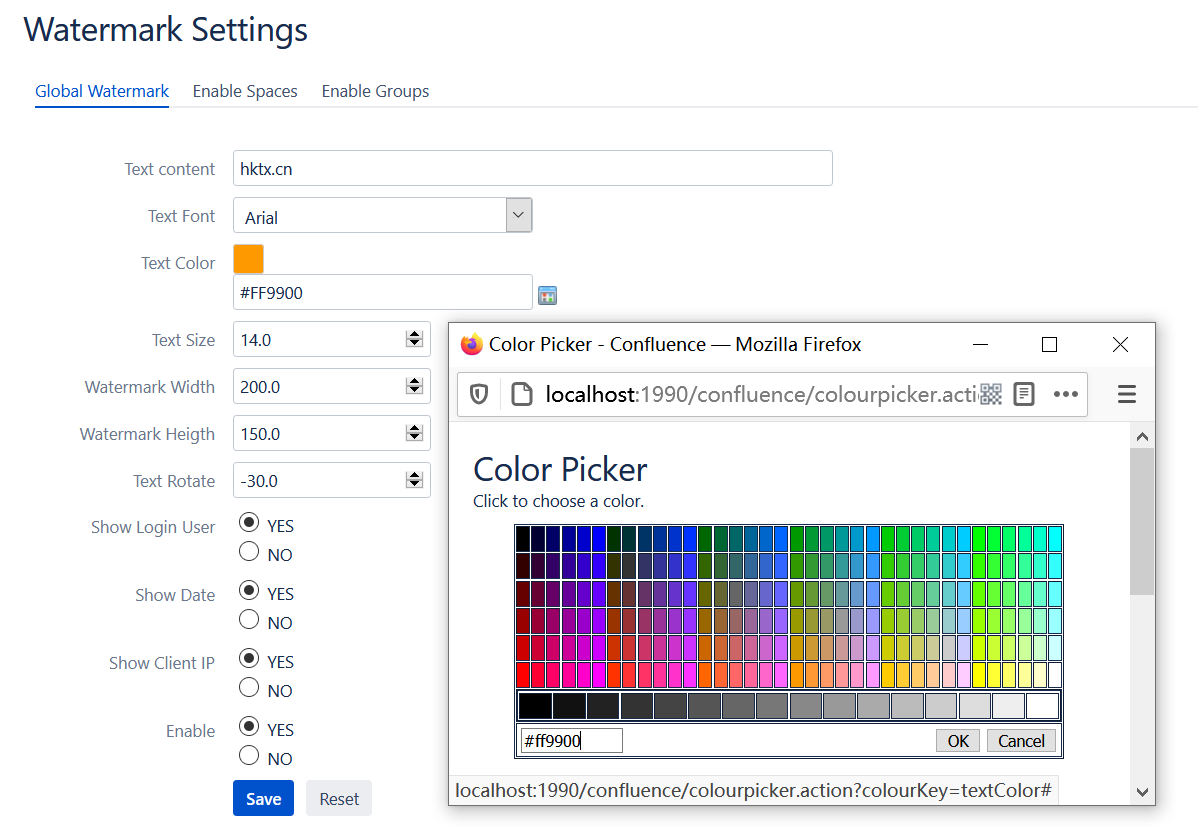Select YES for Show Date

tap(249, 590)
